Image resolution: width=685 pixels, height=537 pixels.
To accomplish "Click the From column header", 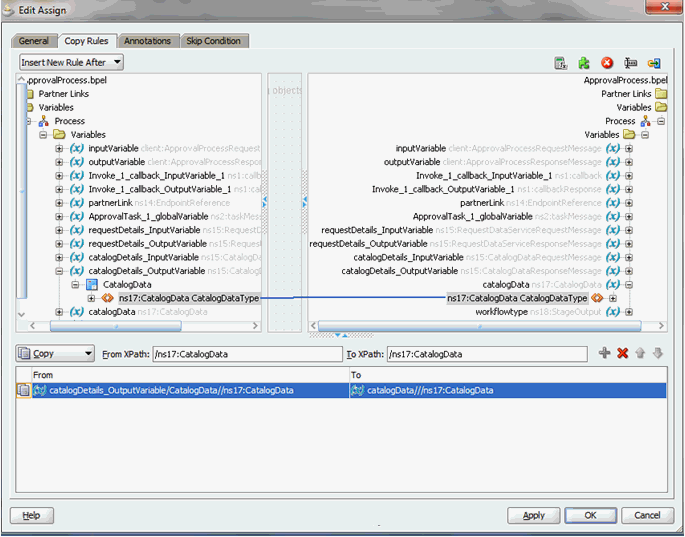I will (x=190, y=375).
